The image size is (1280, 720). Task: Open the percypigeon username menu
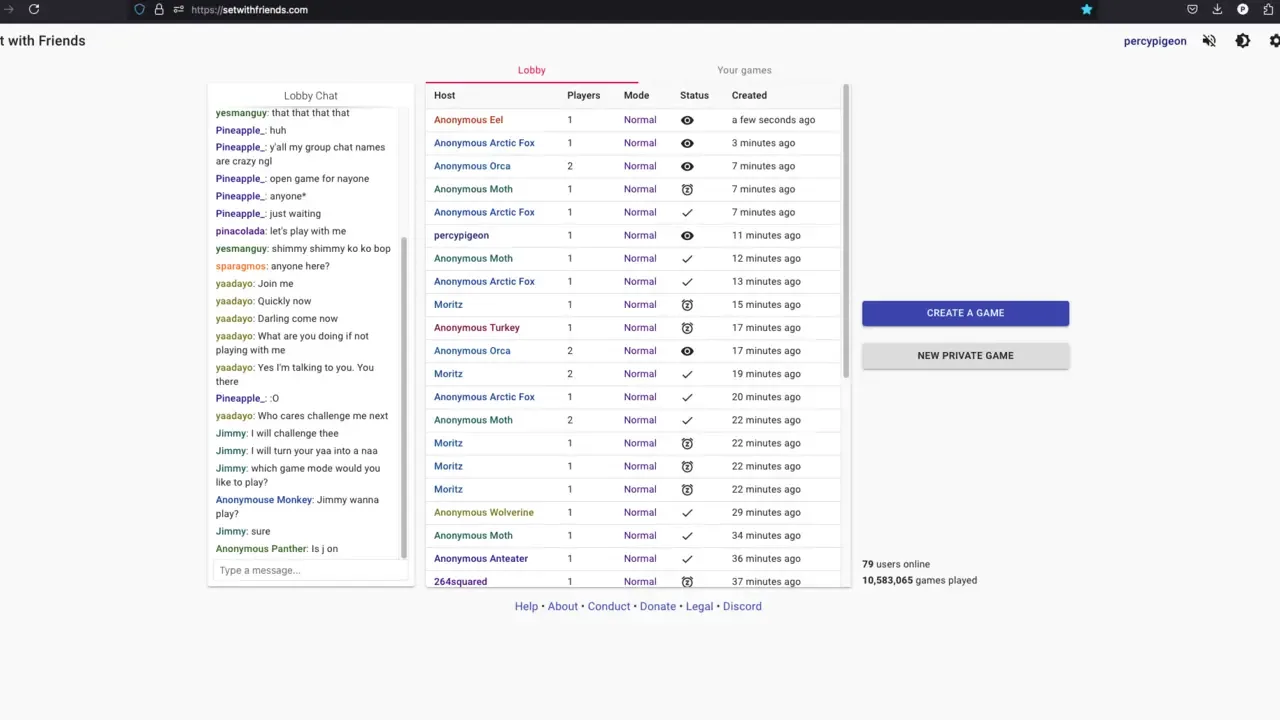tap(1155, 41)
